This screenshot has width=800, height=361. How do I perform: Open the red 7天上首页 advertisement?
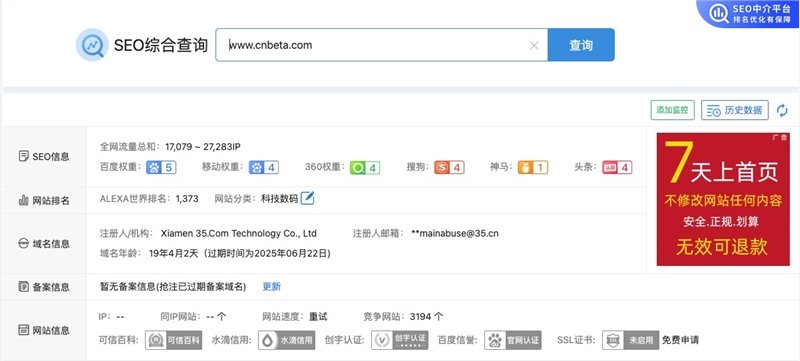[722, 199]
